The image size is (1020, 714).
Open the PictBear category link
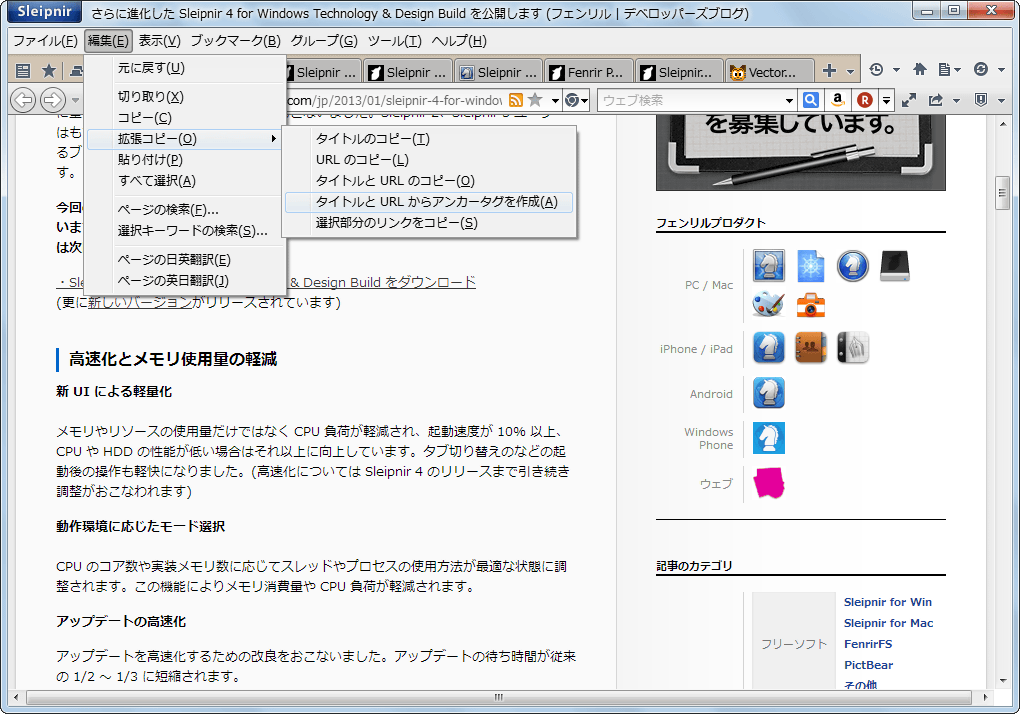868,665
